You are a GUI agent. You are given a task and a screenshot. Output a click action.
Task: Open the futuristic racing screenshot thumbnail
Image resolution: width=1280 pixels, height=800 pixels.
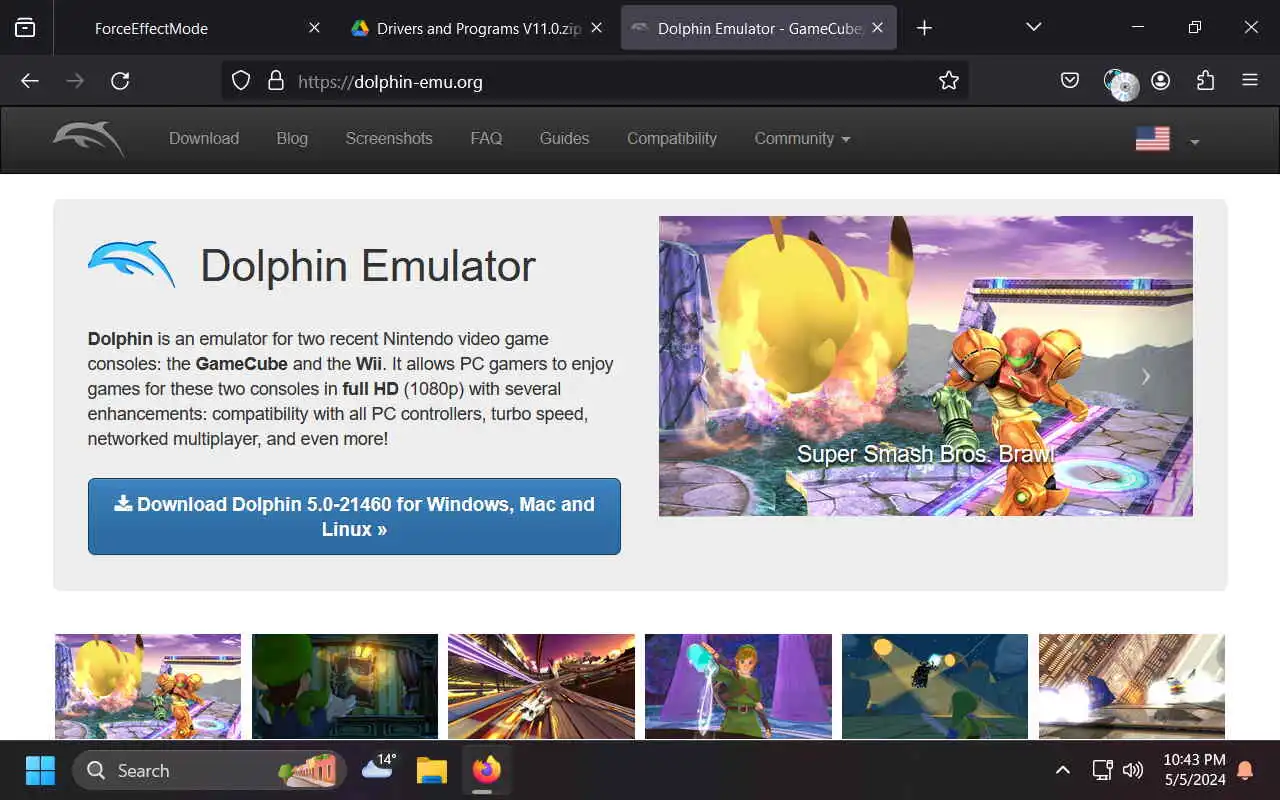541,686
